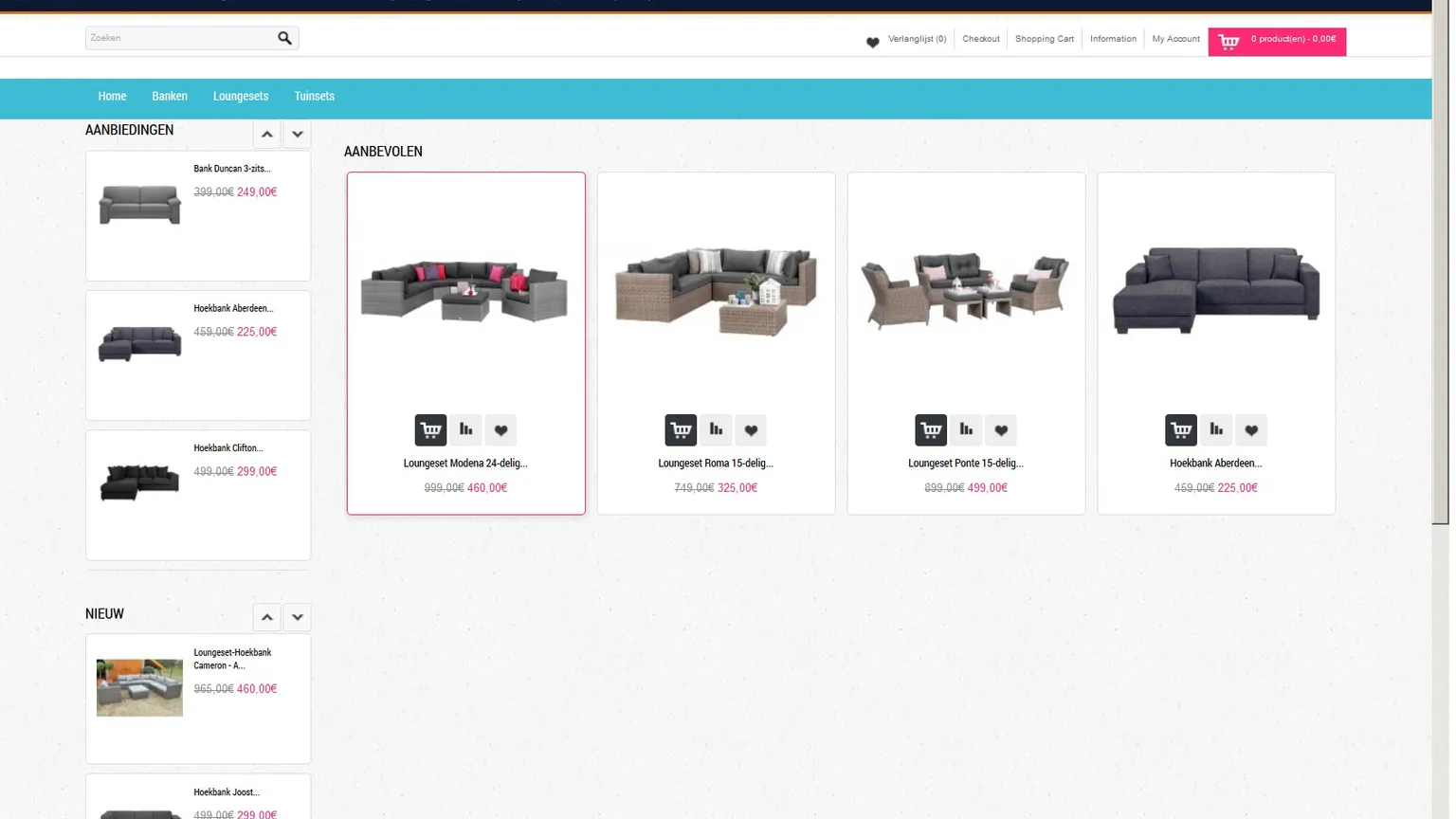Click the search magnifier icon

pos(284,38)
